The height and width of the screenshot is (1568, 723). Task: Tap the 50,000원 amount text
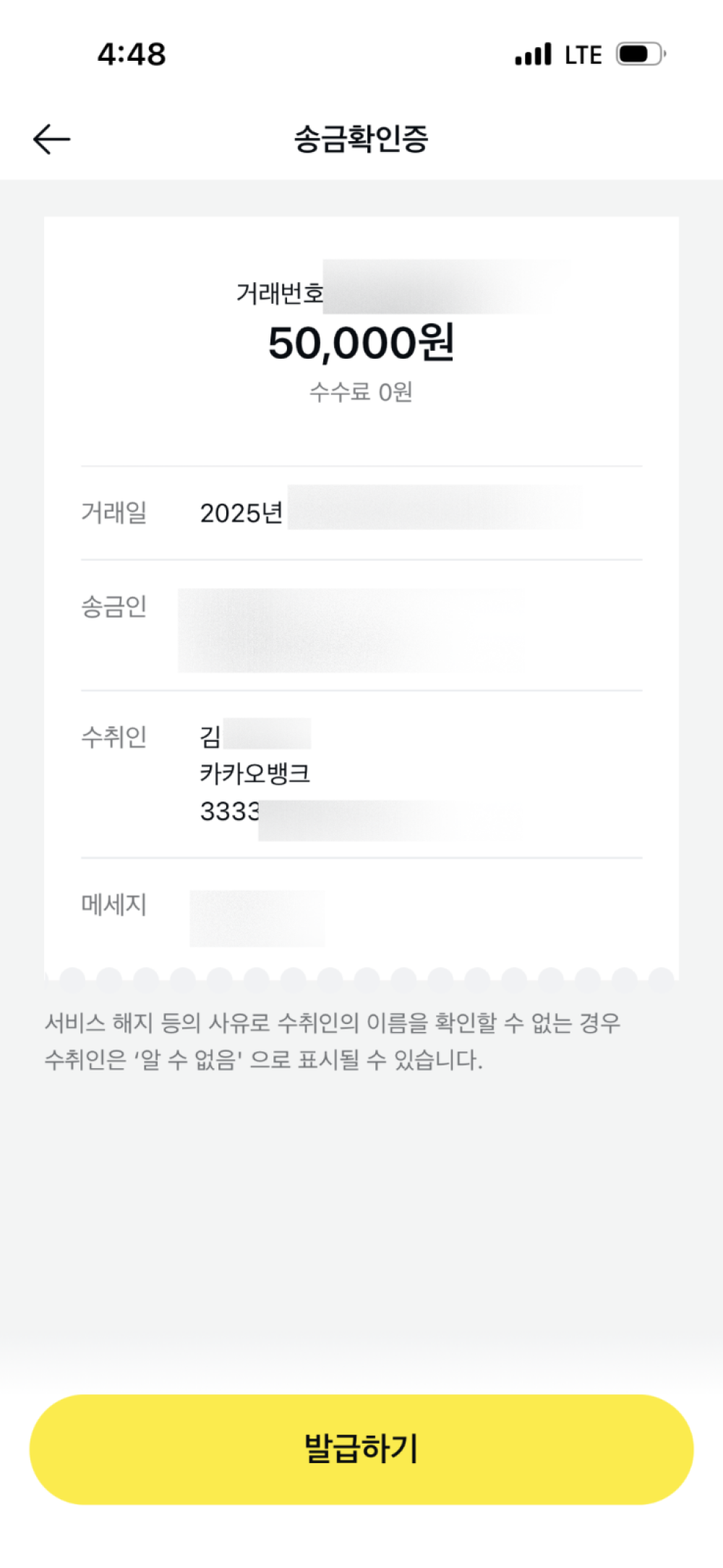(x=361, y=343)
